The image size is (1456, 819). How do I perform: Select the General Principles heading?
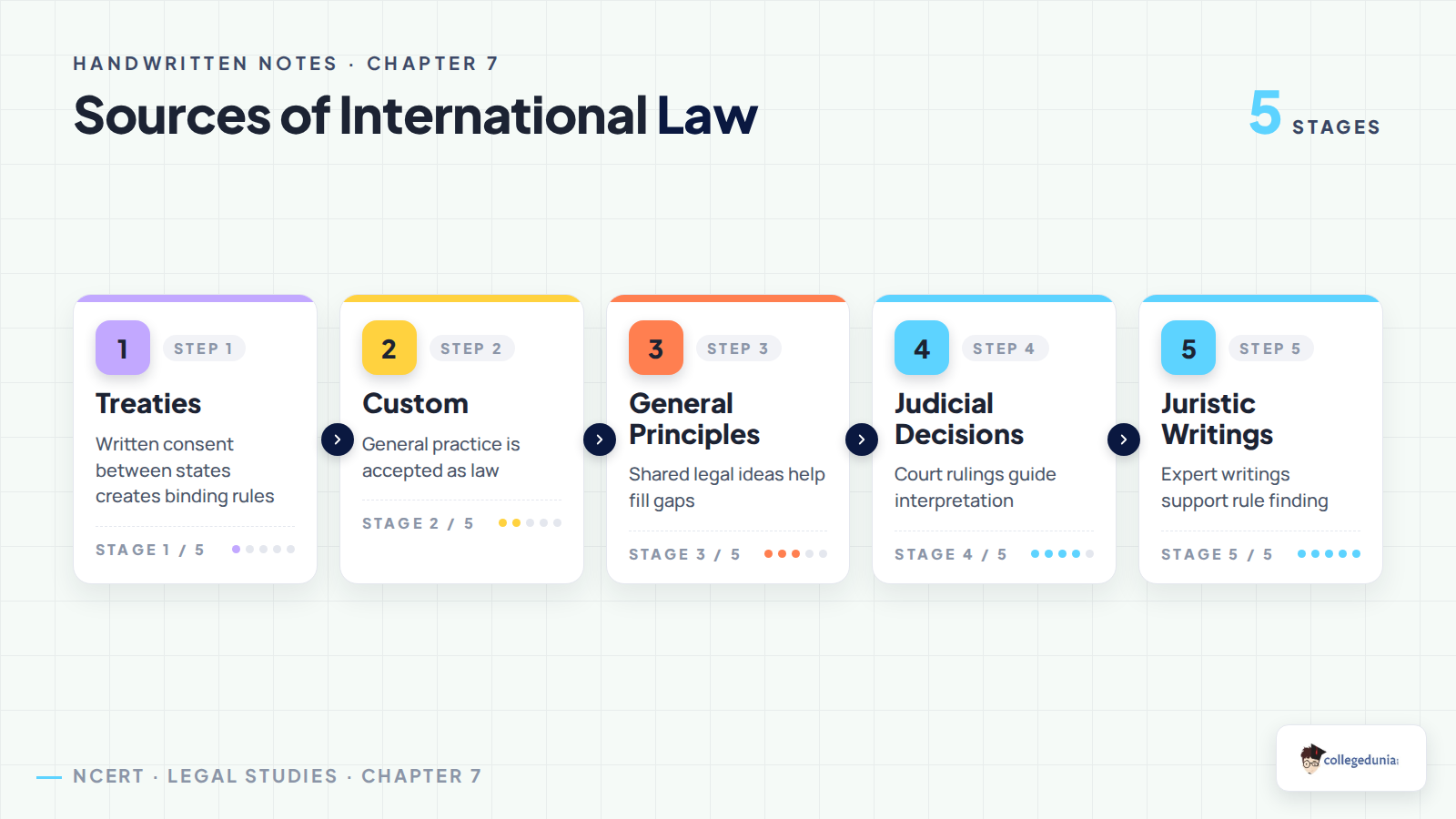pyautogui.click(x=694, y=419)
